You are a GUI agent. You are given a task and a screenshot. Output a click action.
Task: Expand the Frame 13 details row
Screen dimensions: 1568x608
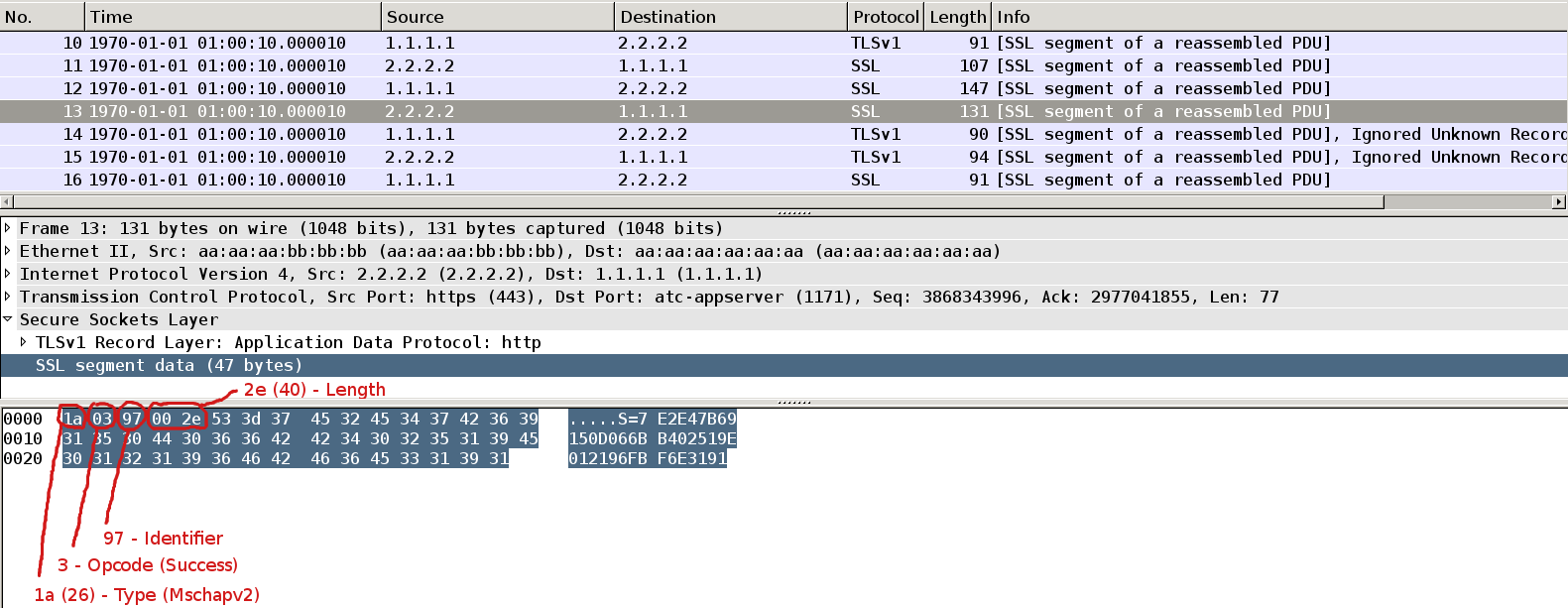click(8, 228)
